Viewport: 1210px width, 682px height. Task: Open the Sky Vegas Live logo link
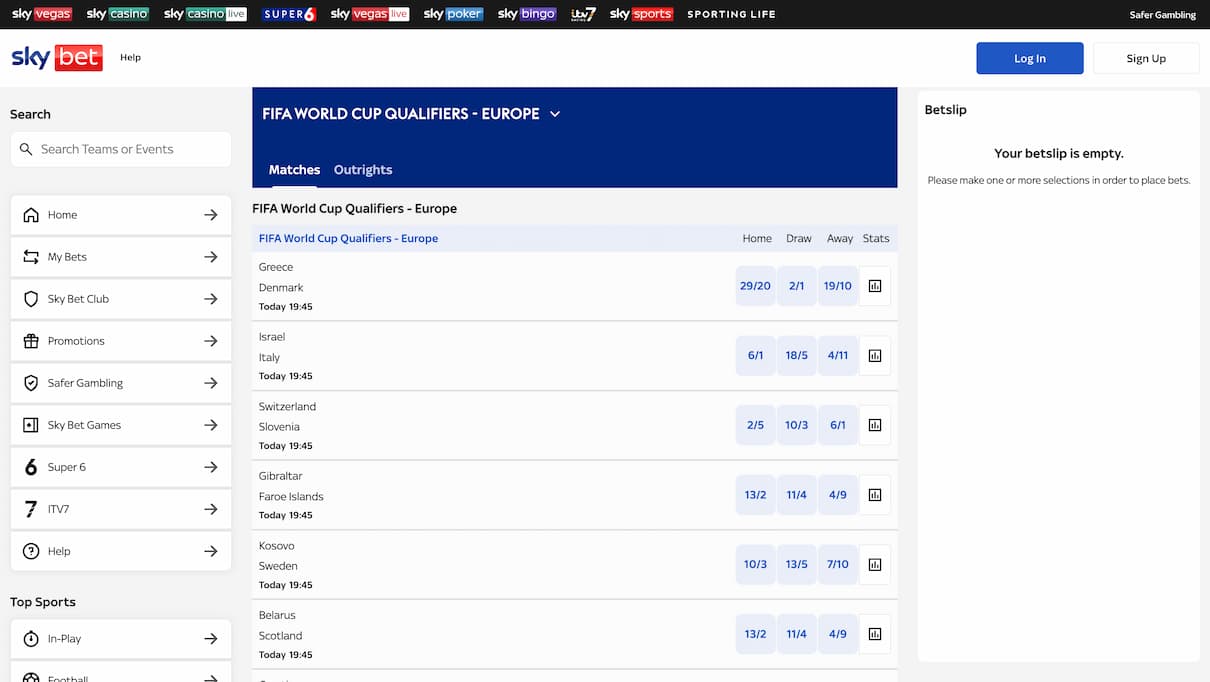(370, 14)
